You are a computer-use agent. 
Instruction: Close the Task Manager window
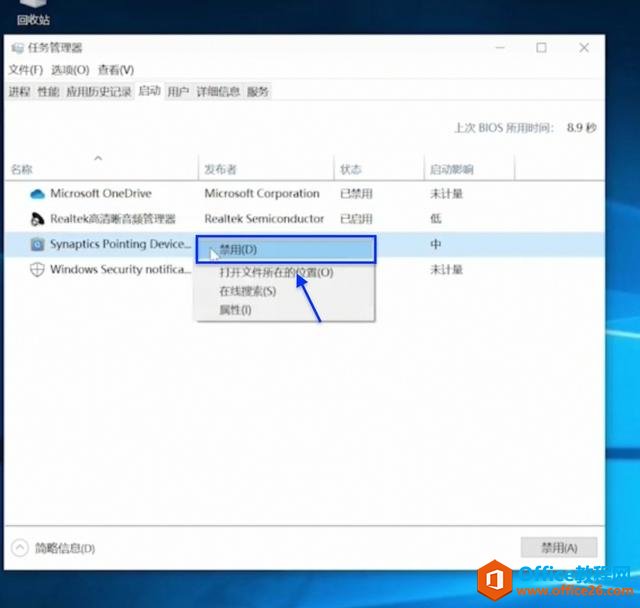(x=584, y=48)
